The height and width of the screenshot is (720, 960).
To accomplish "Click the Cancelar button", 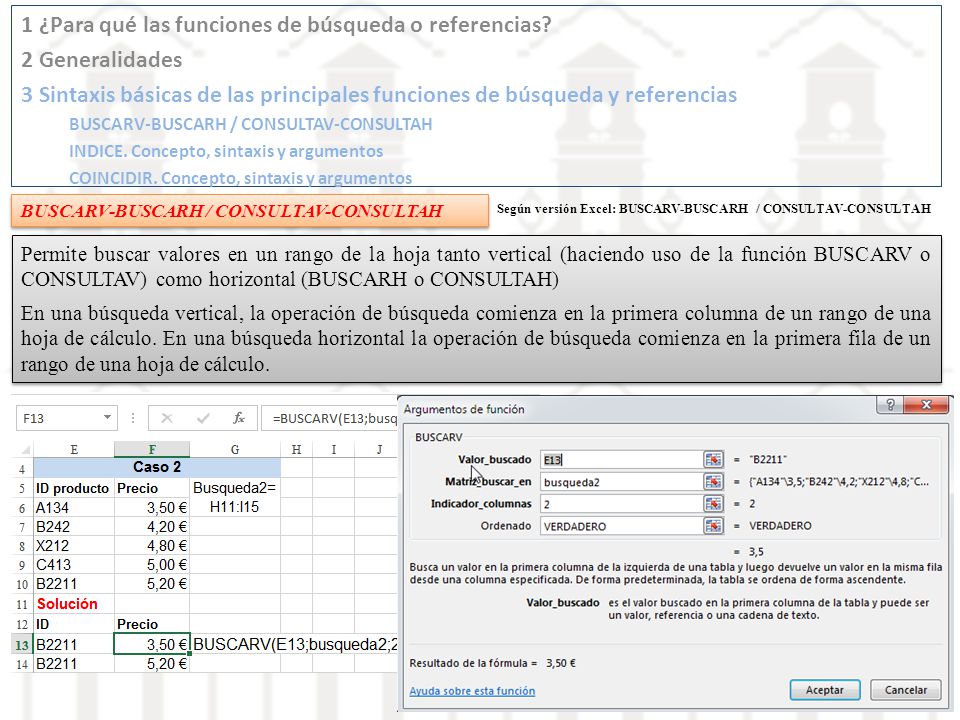I will 906,690.
